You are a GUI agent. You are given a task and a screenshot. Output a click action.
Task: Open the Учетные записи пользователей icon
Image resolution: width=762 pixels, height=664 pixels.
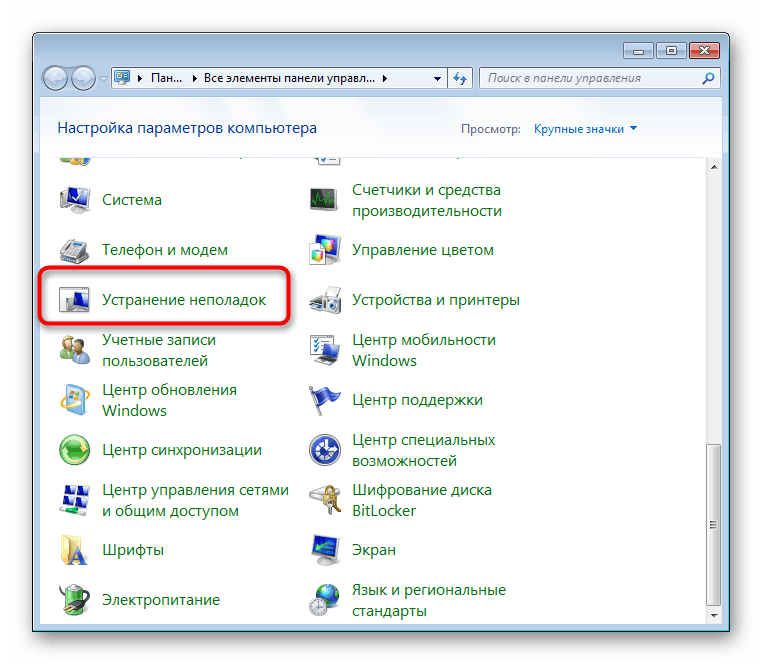tap(74, 349)
